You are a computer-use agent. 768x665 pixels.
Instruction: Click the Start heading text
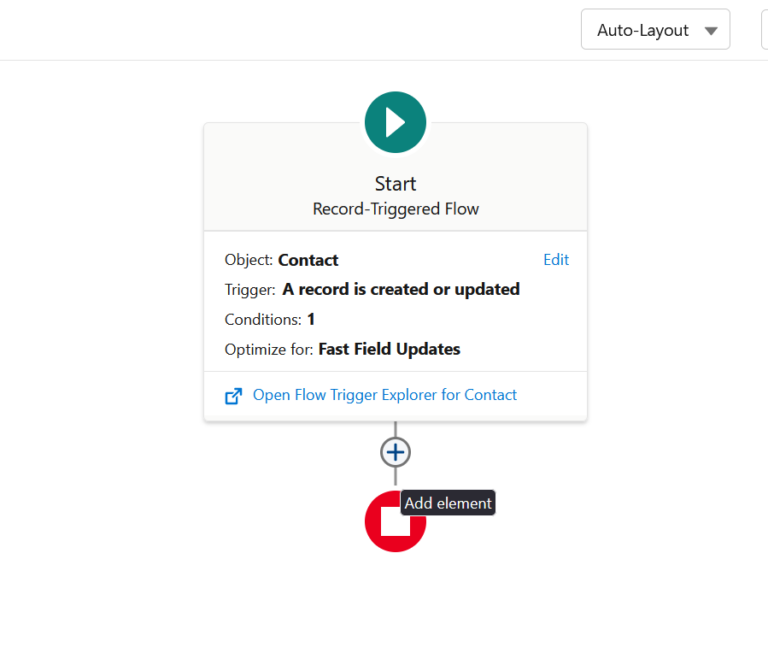click(395, 184)
